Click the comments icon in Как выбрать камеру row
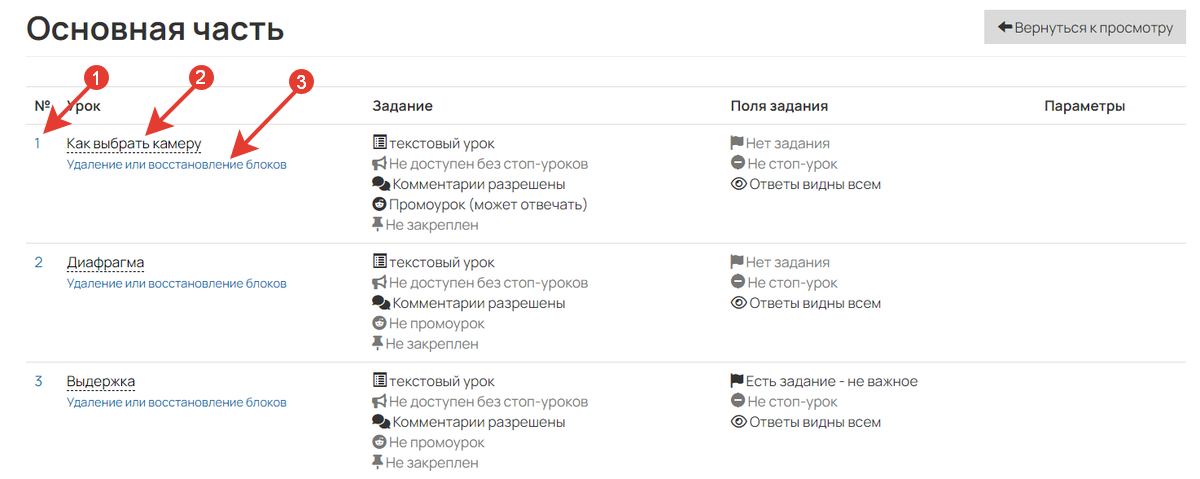The height and width of the screenshot is (479, 1200). tap(381, 184)
